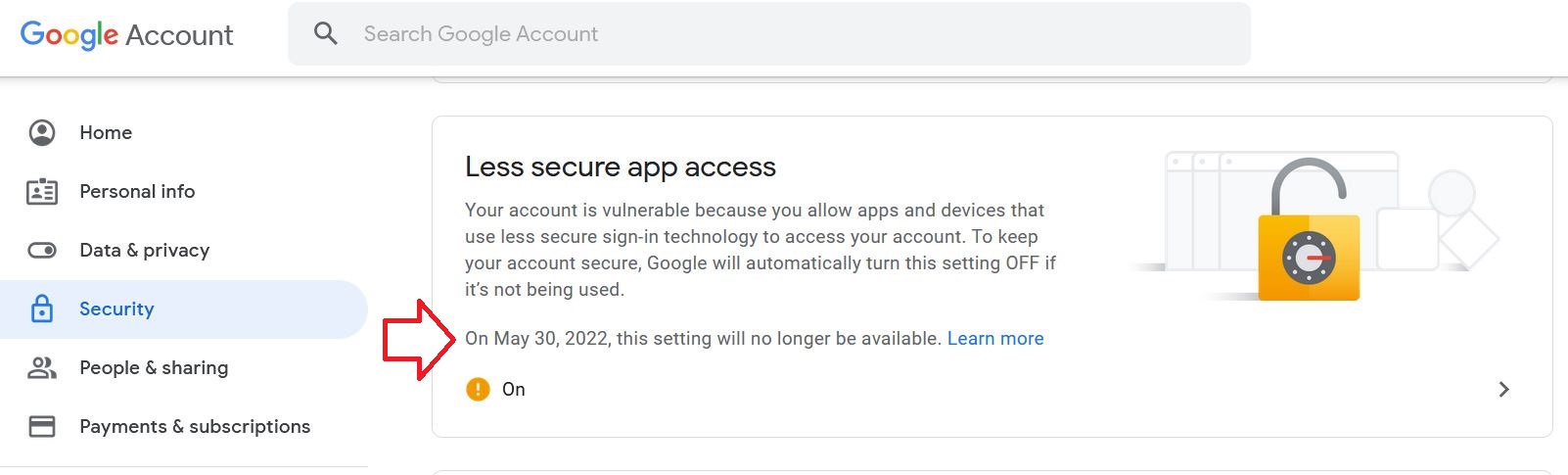Click the Google Account logo
The image size is (1568, 475).
click(127, 34)
